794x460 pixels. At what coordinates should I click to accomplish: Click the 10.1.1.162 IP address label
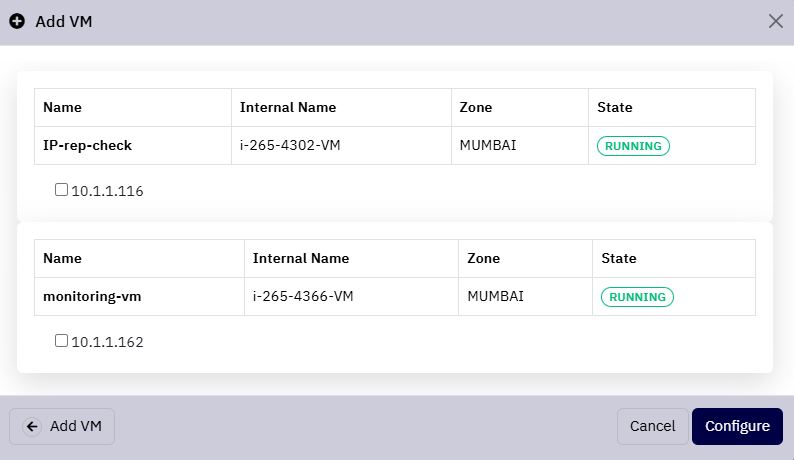pyautogui.click(x=107, y=342)
